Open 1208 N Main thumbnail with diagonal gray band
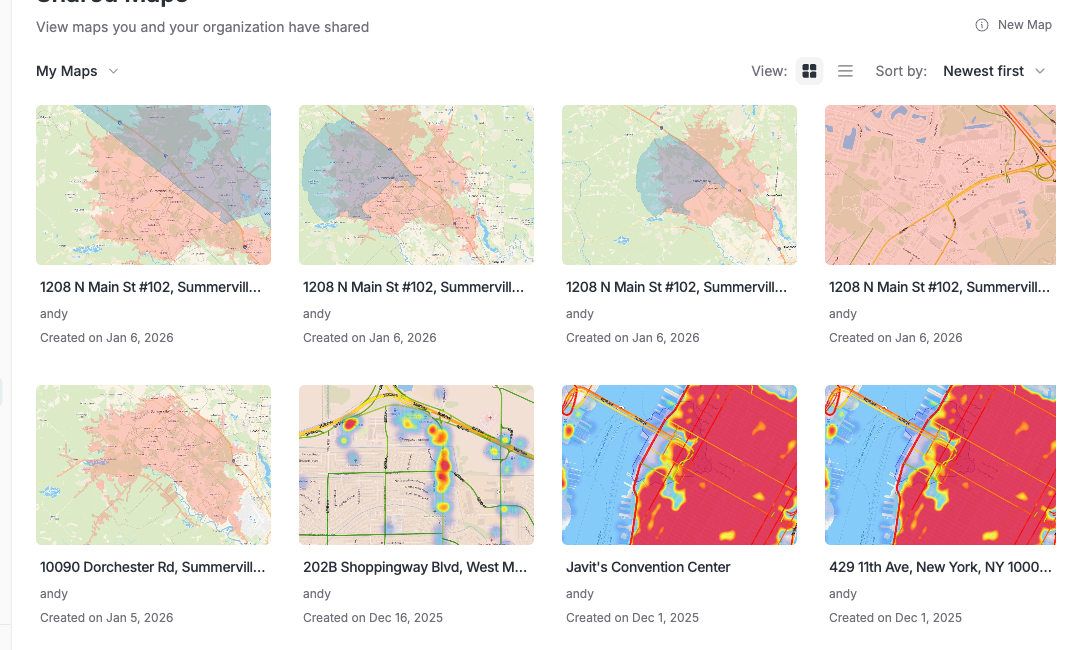The height and width of the screenshot is (650, 1080). click(x=153, y=185)
